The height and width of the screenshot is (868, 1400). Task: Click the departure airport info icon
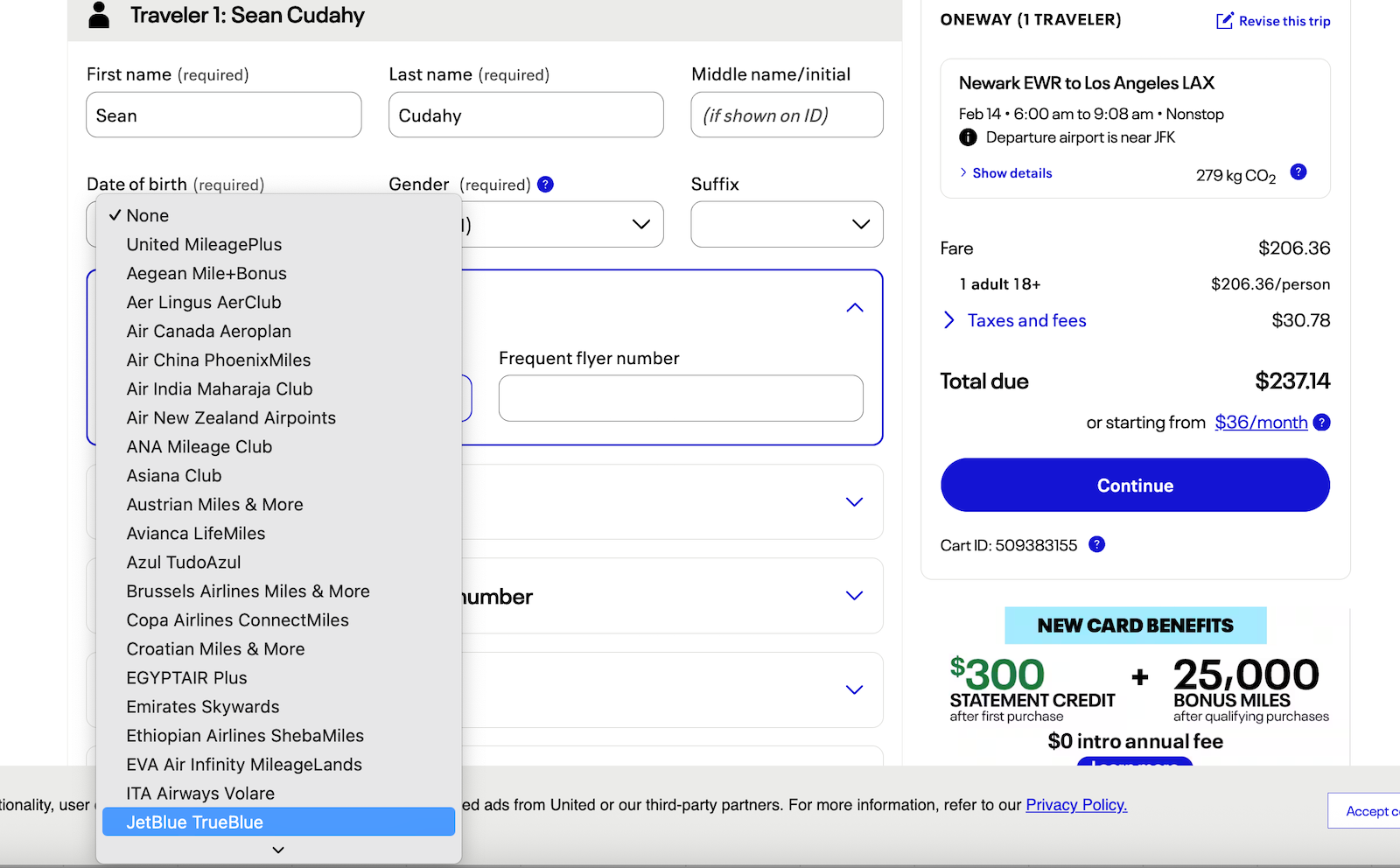[x=968, y=137]
